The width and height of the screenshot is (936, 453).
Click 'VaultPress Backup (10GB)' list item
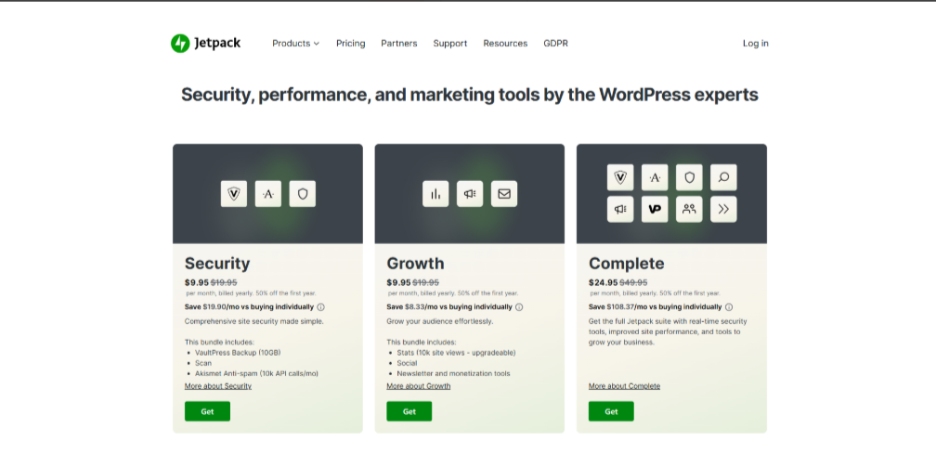click(238, 353)
